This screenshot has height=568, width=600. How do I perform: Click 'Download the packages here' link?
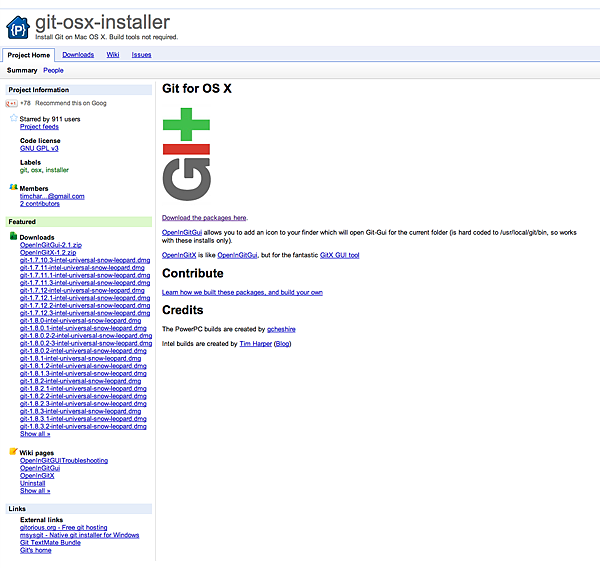pyautogui.click(x=204, y=218)
